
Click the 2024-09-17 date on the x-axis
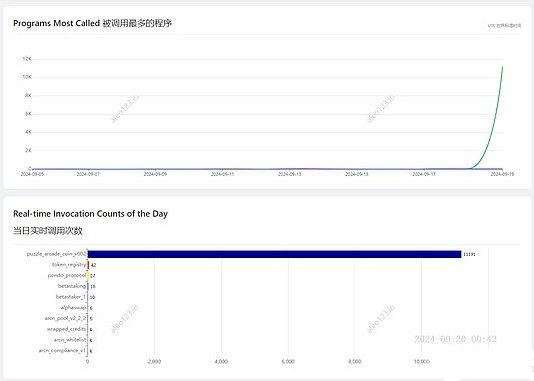click(x=424, y=174)
